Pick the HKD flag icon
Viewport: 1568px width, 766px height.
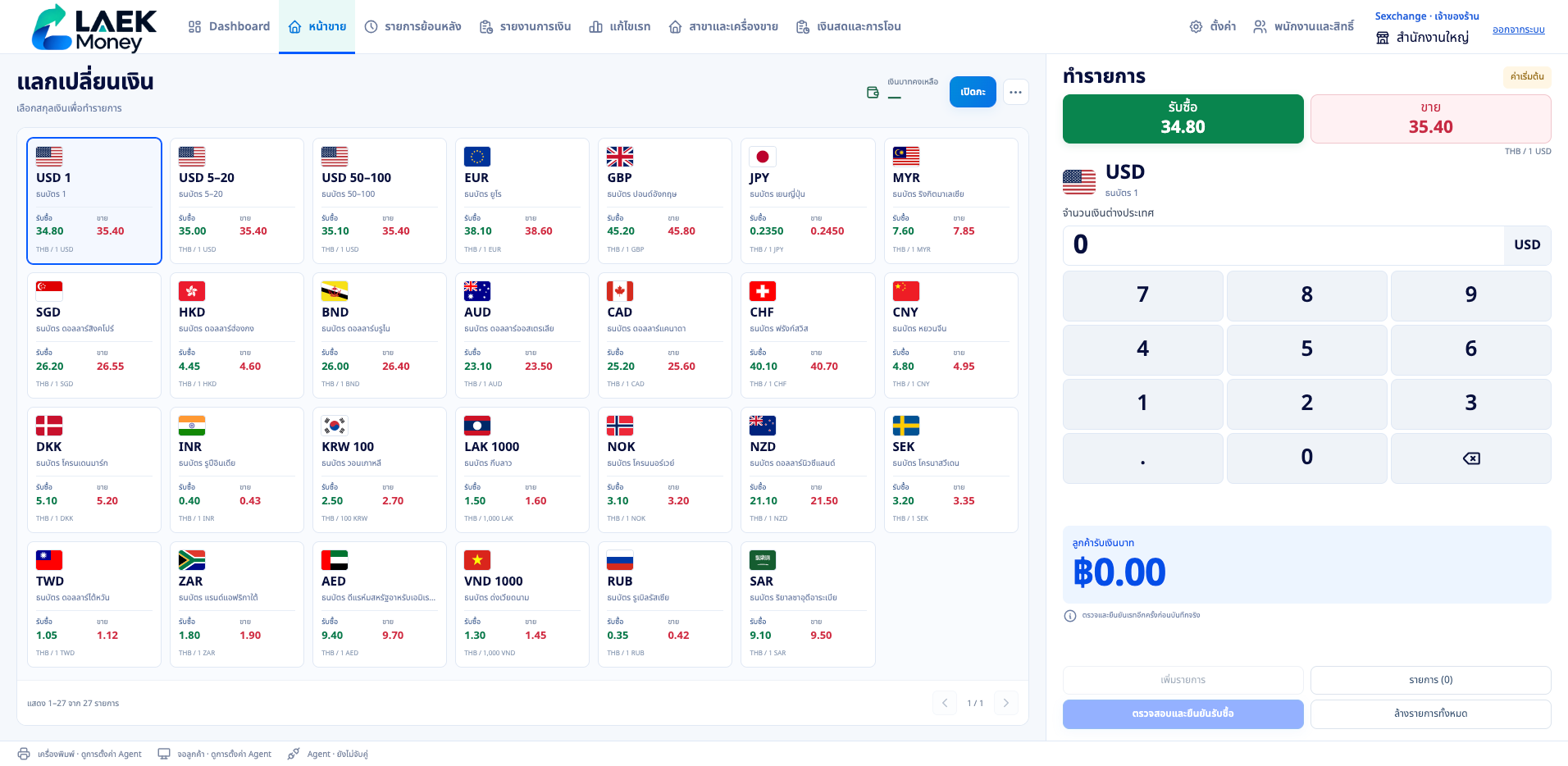click(192, 291)
